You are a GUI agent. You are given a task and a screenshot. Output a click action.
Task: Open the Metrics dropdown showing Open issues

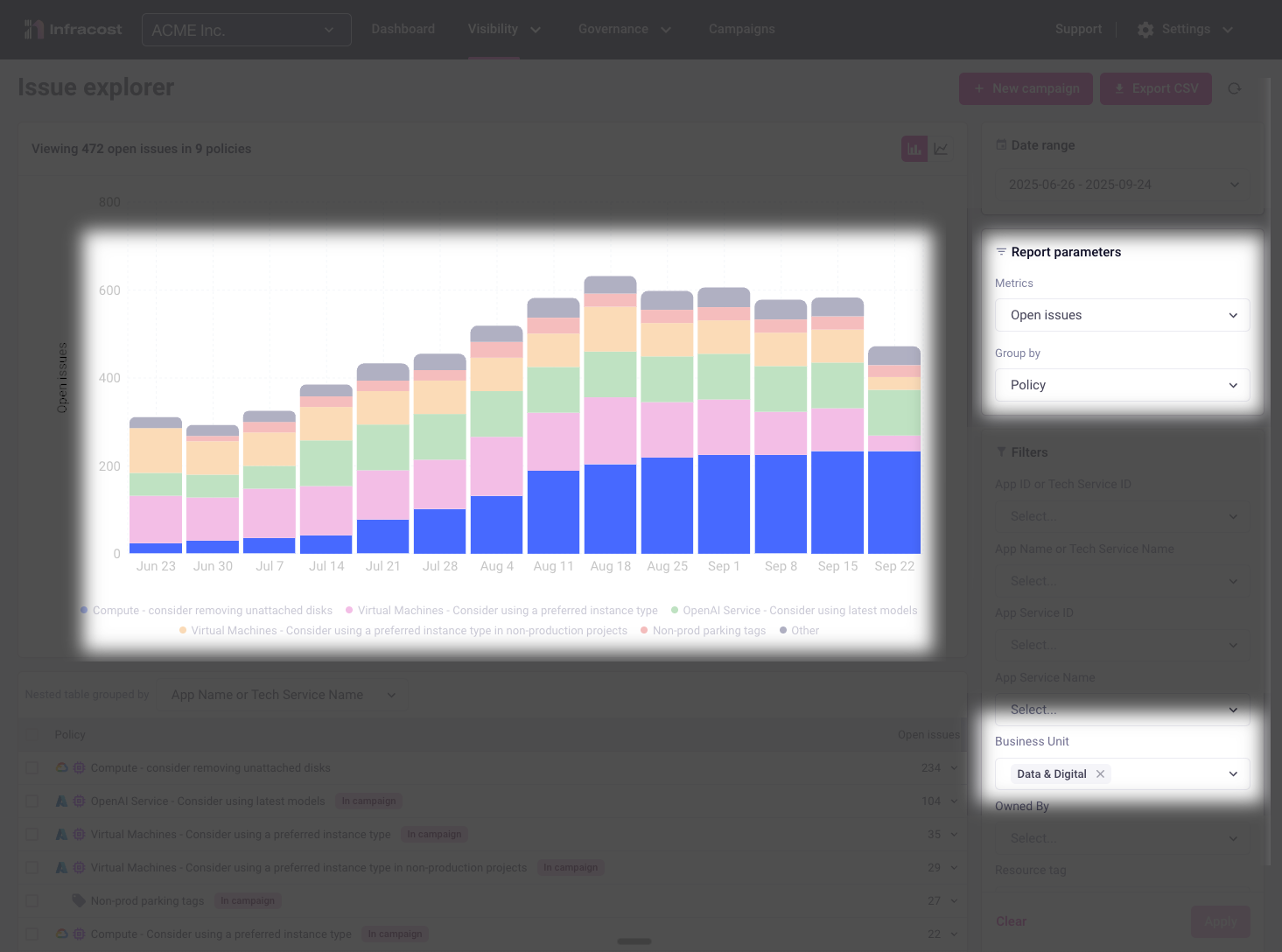click(1122, 315)
